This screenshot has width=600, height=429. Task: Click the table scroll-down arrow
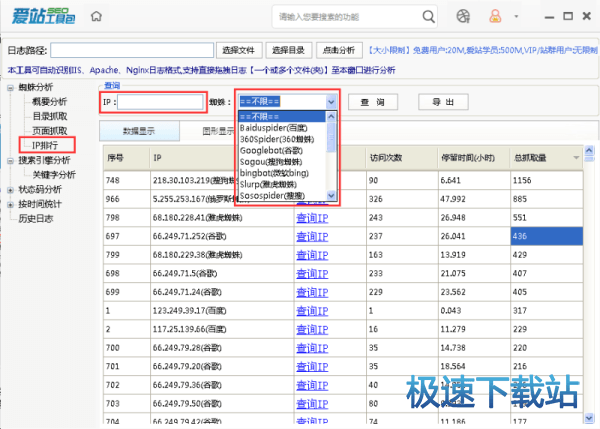click(589, 418)
